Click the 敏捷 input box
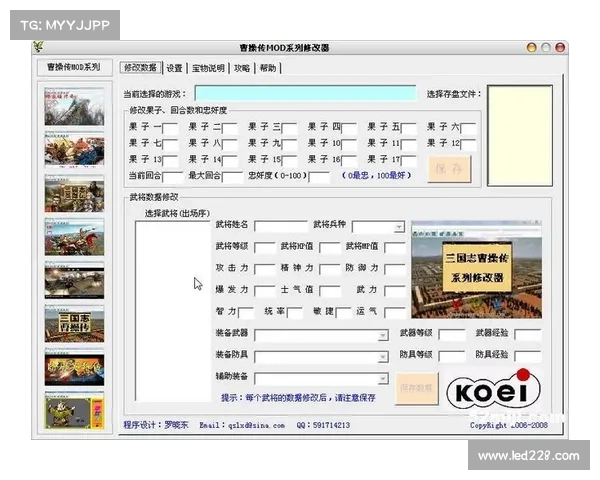 (x=344, y=313)
